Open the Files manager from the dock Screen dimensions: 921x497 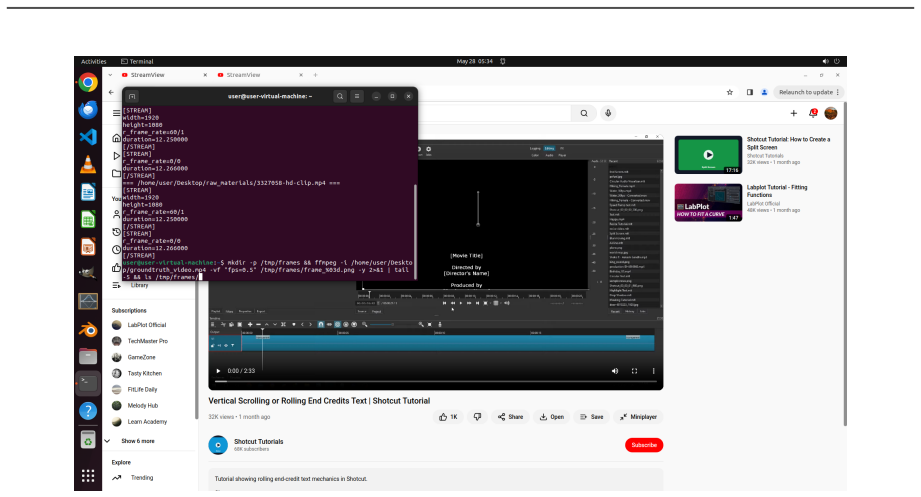(88, 356)
